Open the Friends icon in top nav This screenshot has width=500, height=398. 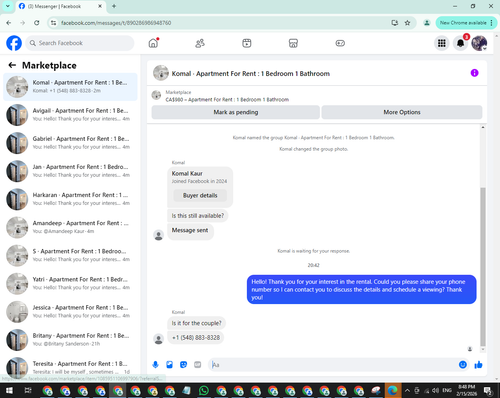pos(200,43)
